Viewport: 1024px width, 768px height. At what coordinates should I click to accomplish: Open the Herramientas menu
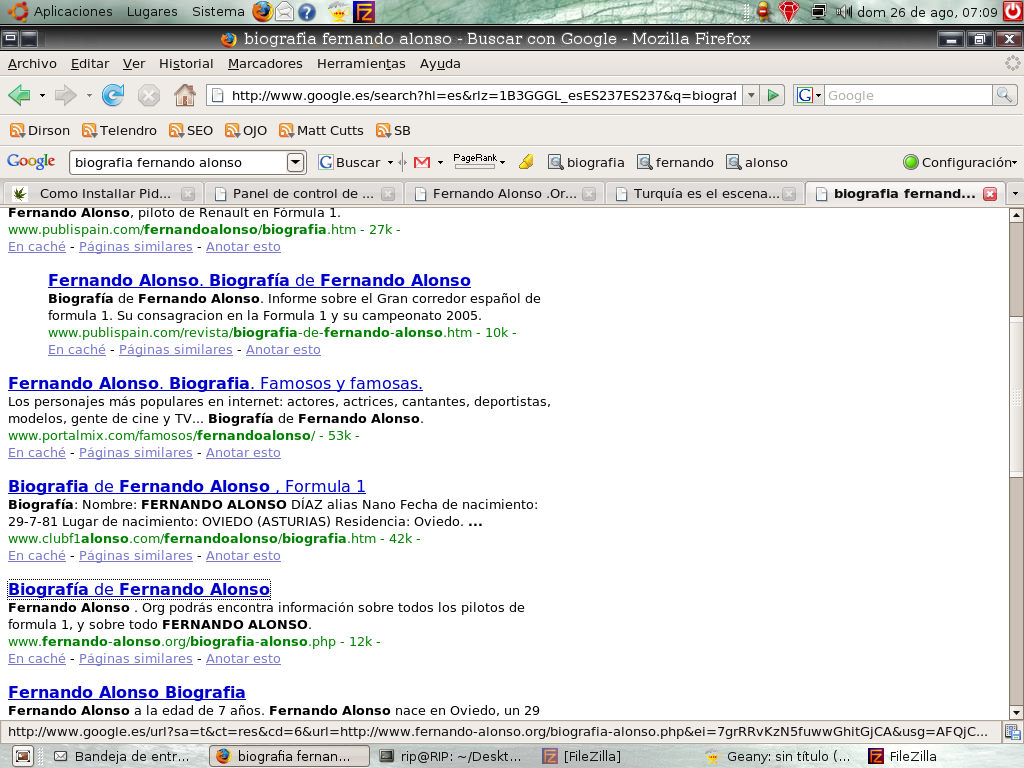(x=361, y=63)
